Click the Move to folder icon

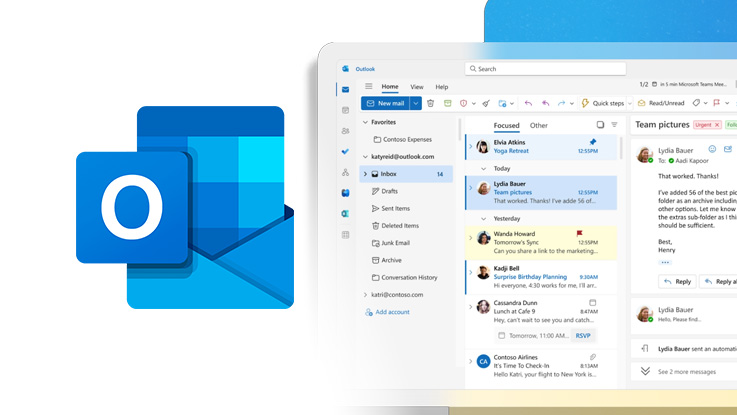(x=502, y=103)
